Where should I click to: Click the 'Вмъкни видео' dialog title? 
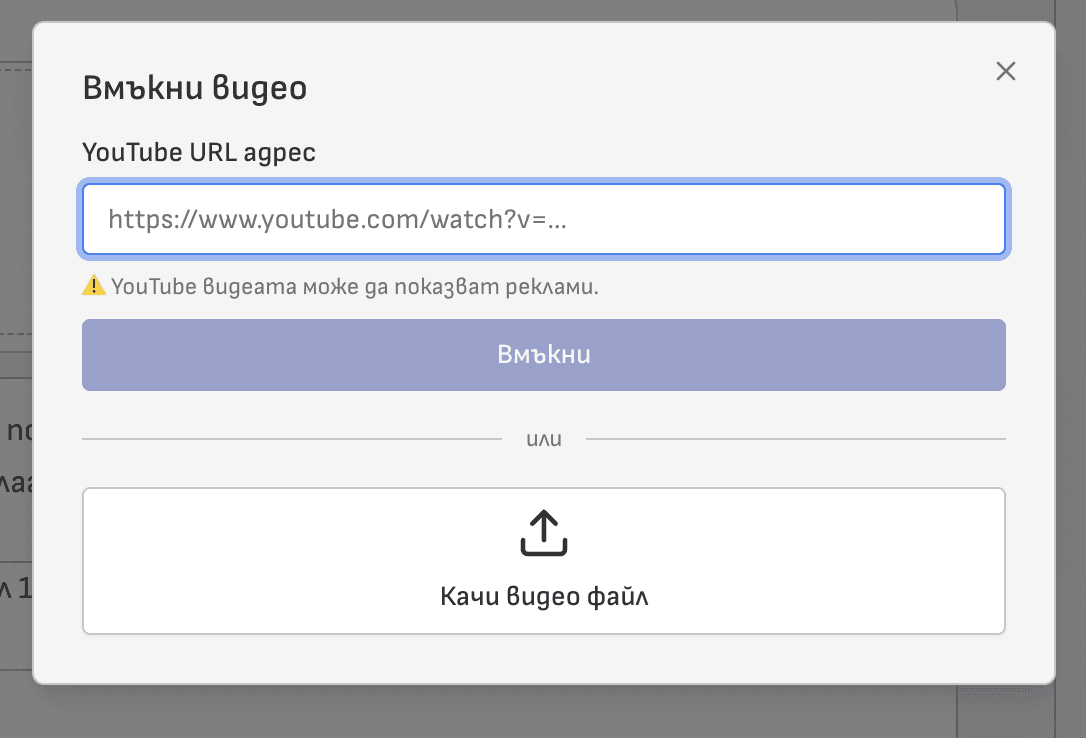click(195, 89)
